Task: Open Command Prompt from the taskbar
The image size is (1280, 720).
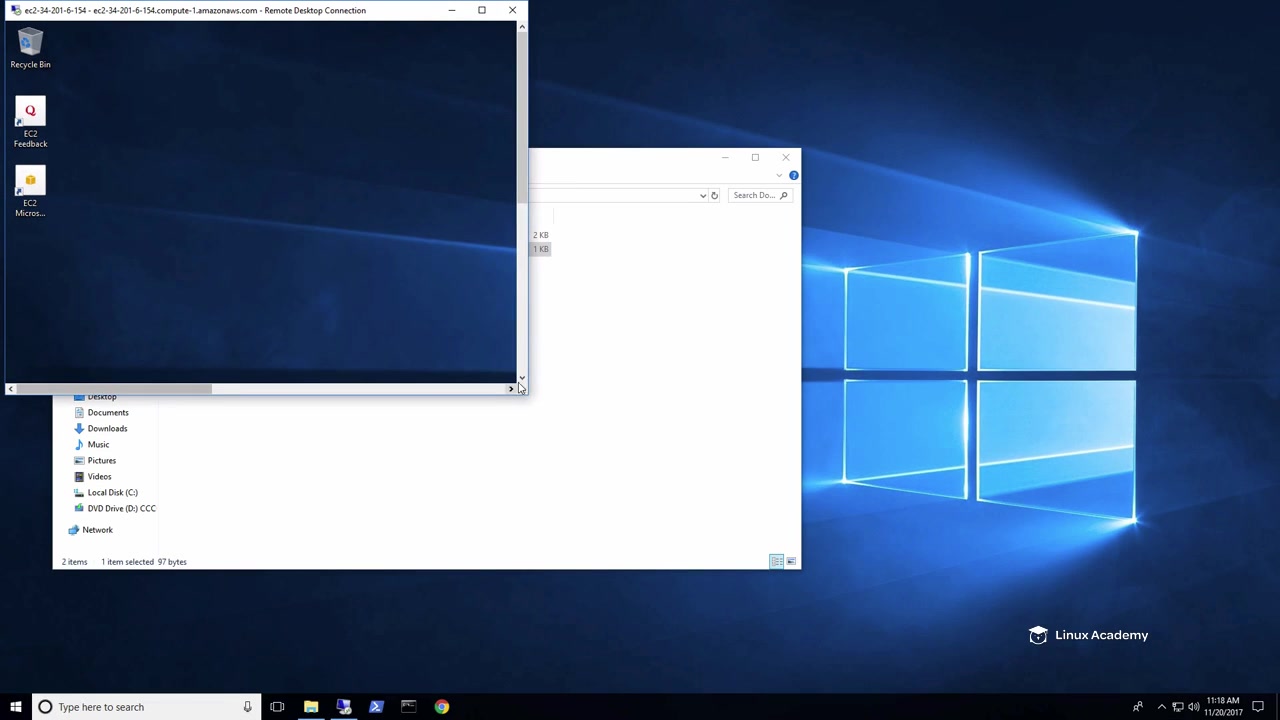Action: [408, 707]
